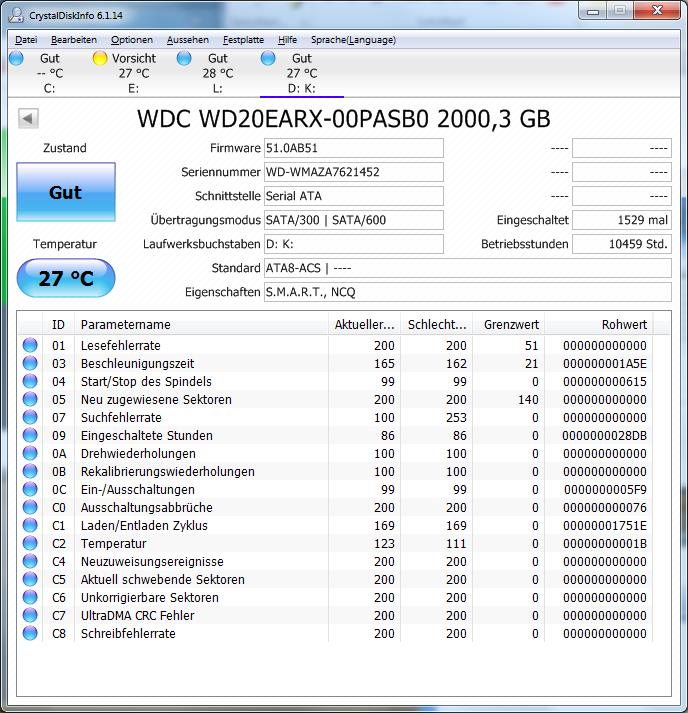Screen dimensions: 688x713
Task: Select raw value 00000000001B of Temperatur
Action: [x=604, y=543]
